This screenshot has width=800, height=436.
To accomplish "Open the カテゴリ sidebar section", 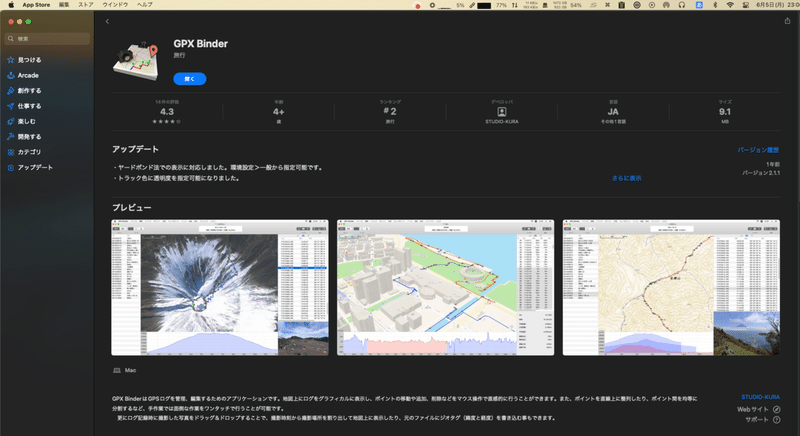I will coord(24,152).
